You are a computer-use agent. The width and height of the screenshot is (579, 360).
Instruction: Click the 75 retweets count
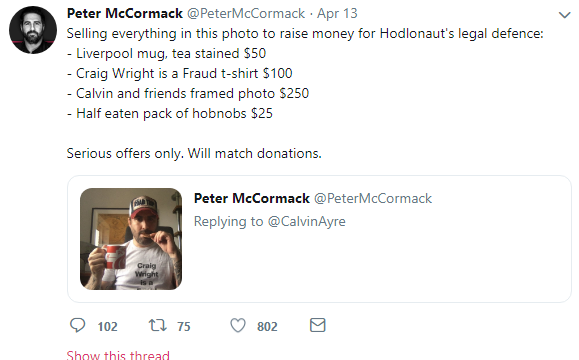click(184, 327)
